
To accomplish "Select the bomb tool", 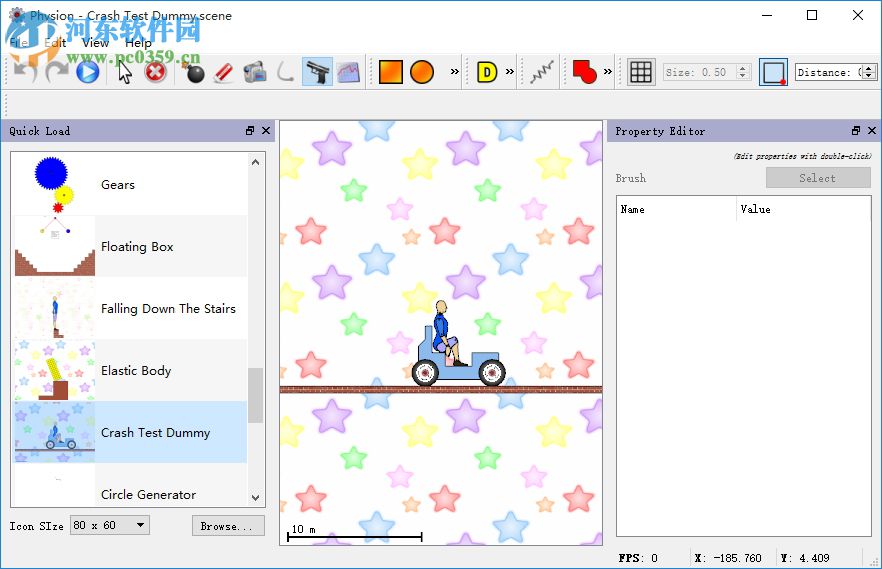I will click(x=194, y=72).
